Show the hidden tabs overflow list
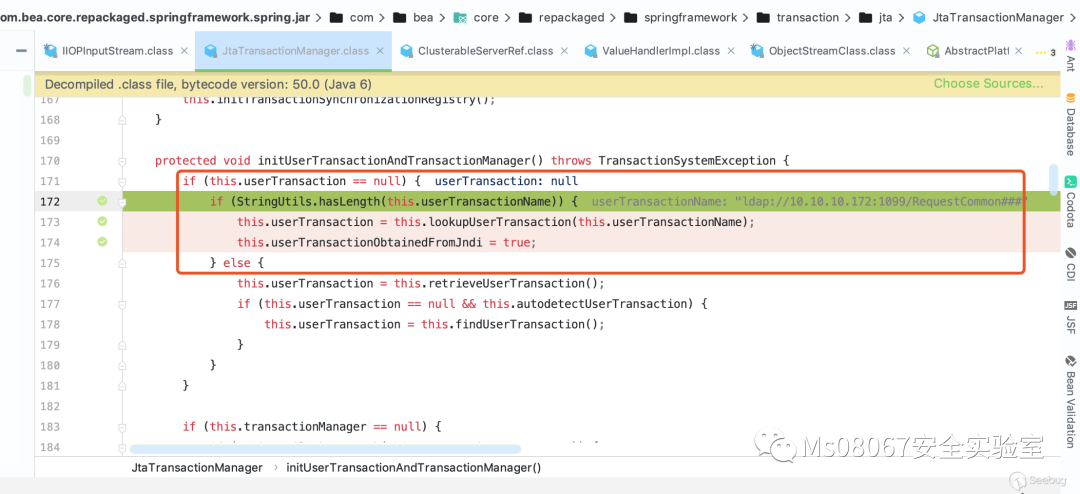Image resolution: width=1080 pixels, height=494 pixels. click(1046, 52)
